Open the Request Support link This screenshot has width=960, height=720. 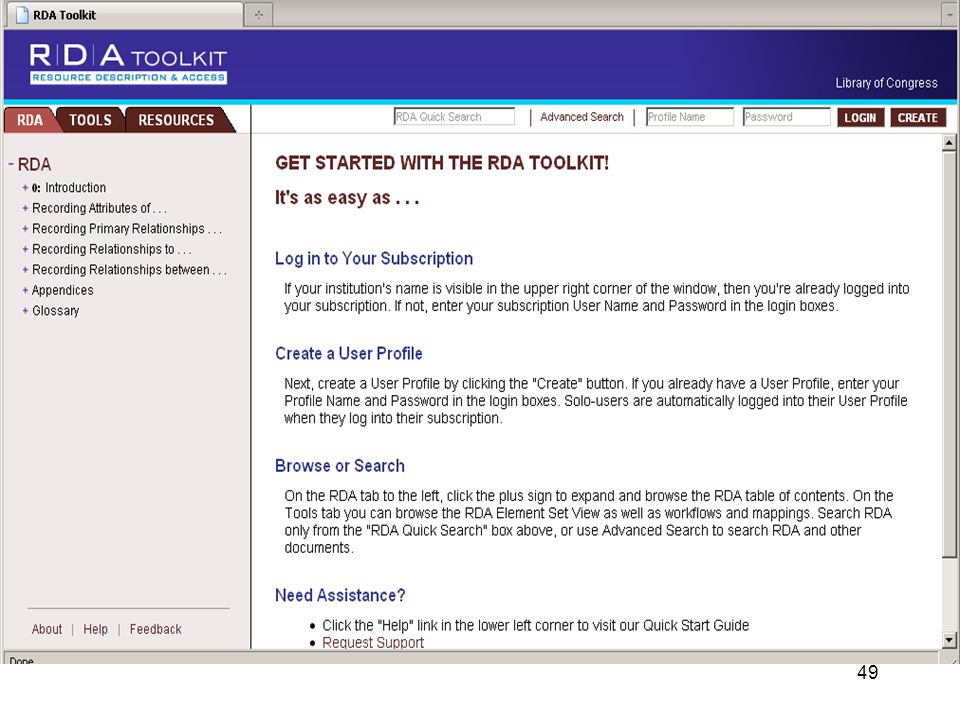373,642
